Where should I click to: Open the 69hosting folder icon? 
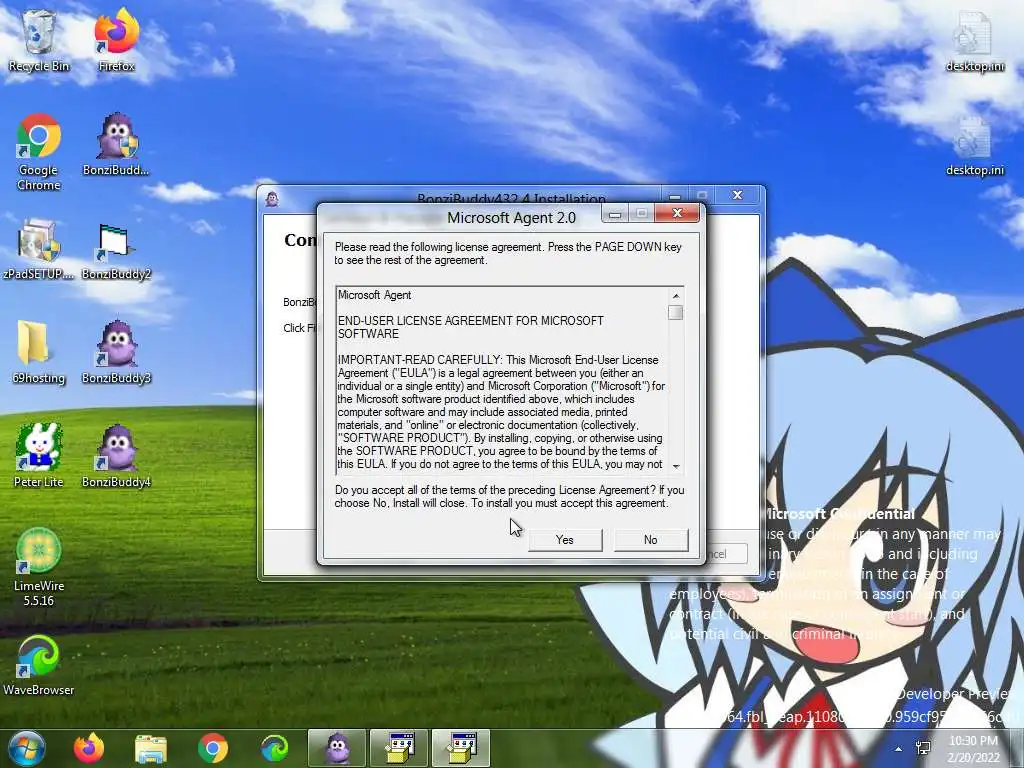(39, 353)
